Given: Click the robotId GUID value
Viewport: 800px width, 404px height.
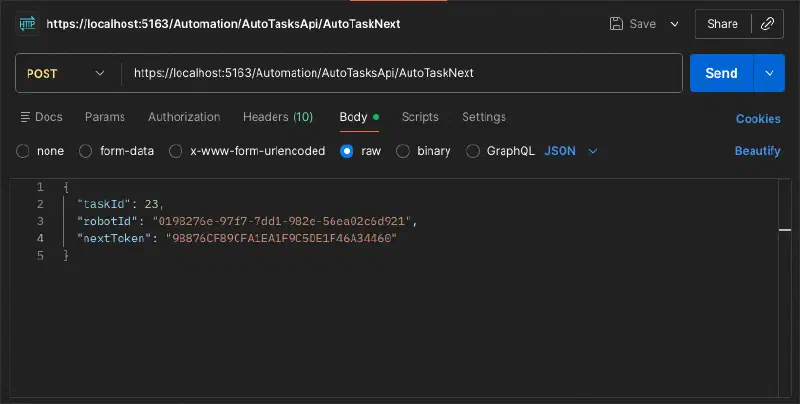Looking at the screenshot, I should click(282, 221).
